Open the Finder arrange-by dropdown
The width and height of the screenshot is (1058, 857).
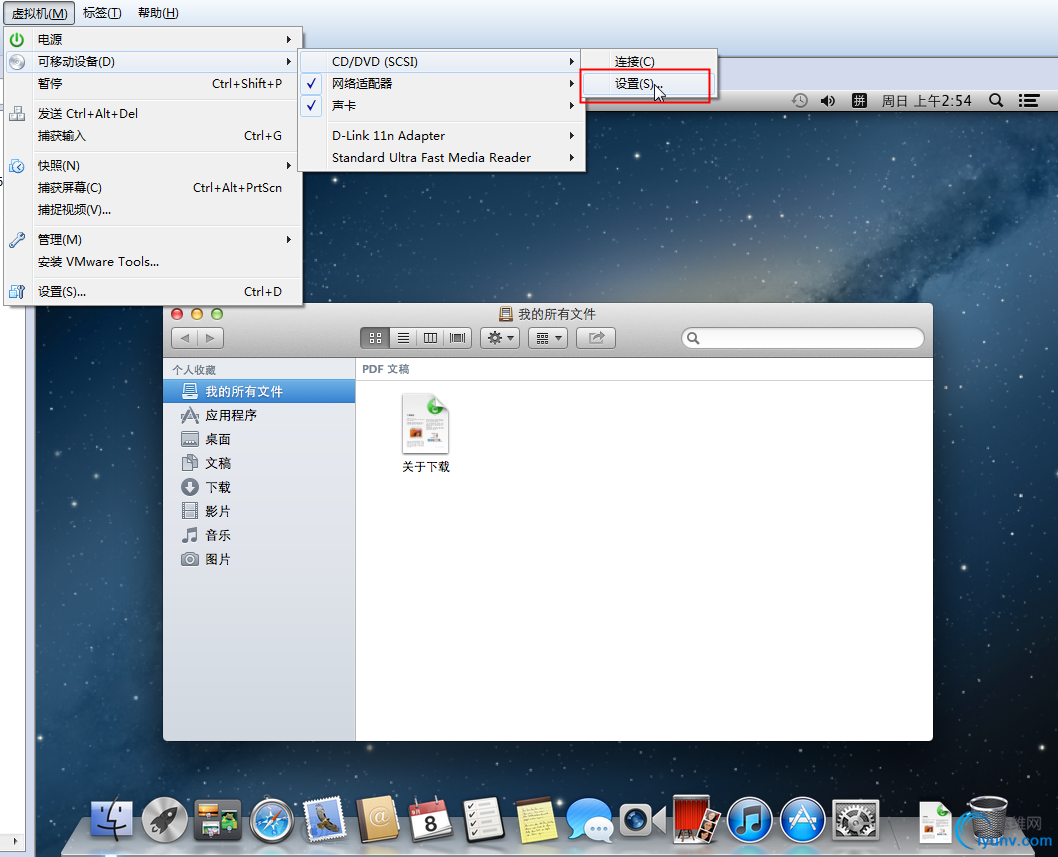click(x=548, y=338)
